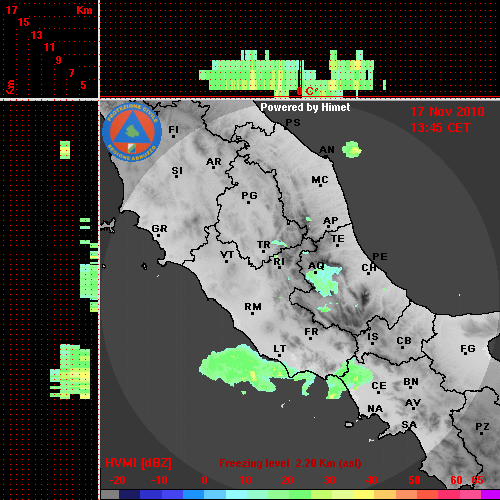Click the radar echo area near AQ

[x=324, y=280]
